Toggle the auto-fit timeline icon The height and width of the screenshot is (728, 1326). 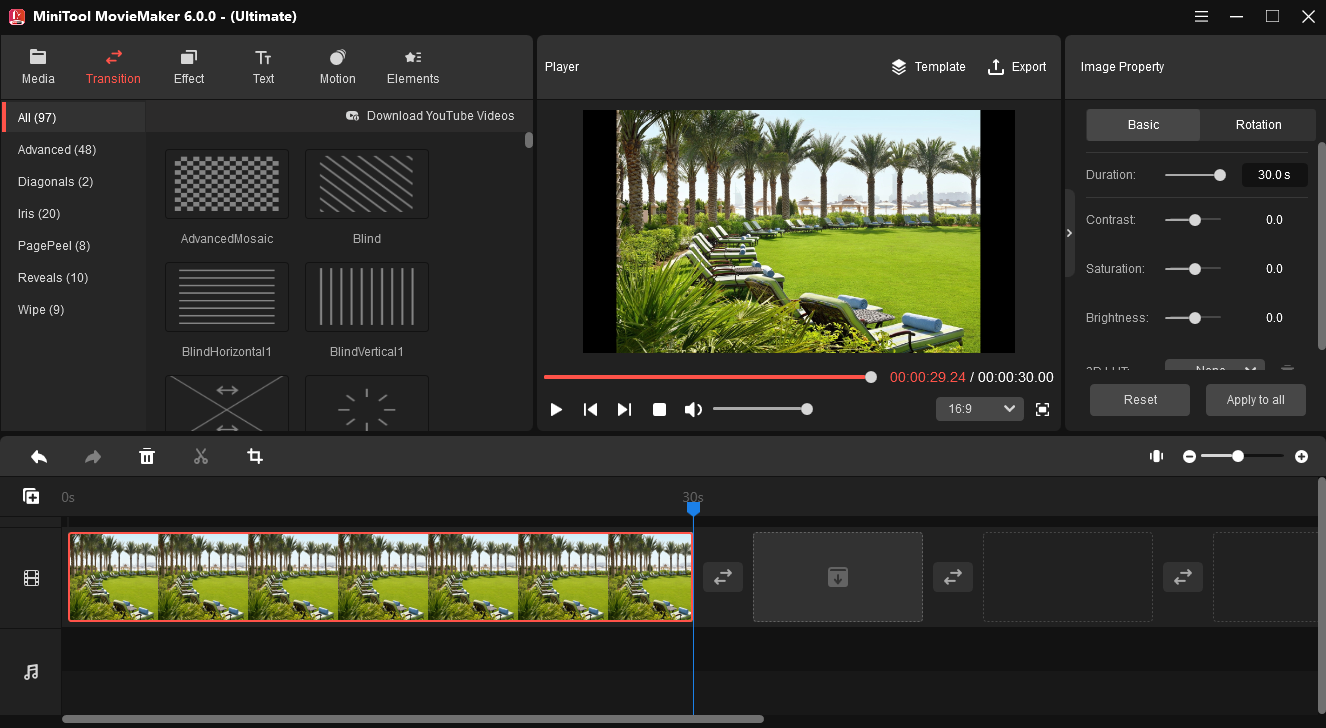point(1156,457)
